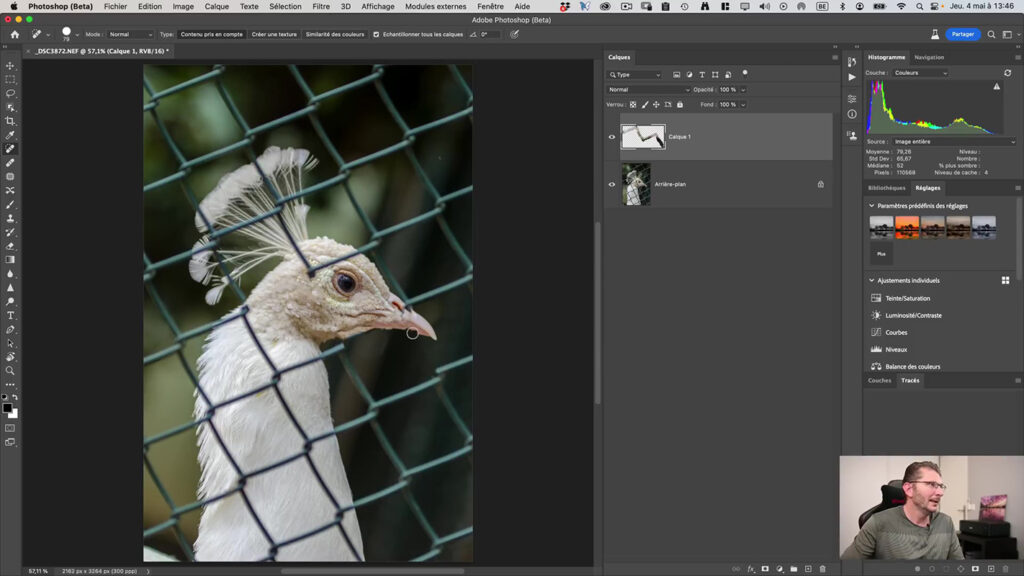Select the Gradient tool
This screenshot has width=1024, height=576.
10,260
